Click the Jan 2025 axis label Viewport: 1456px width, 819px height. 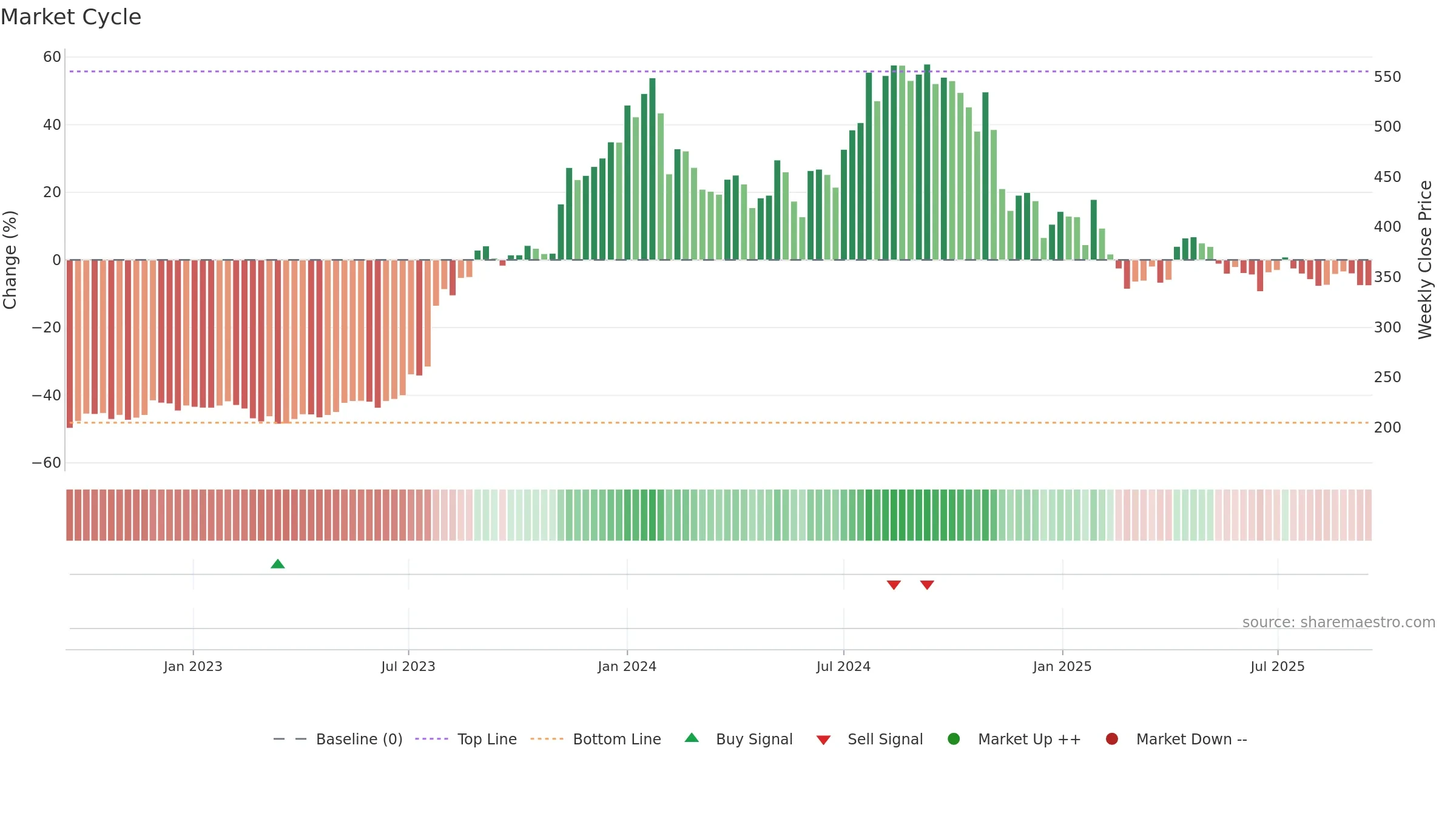[1062, 666]
